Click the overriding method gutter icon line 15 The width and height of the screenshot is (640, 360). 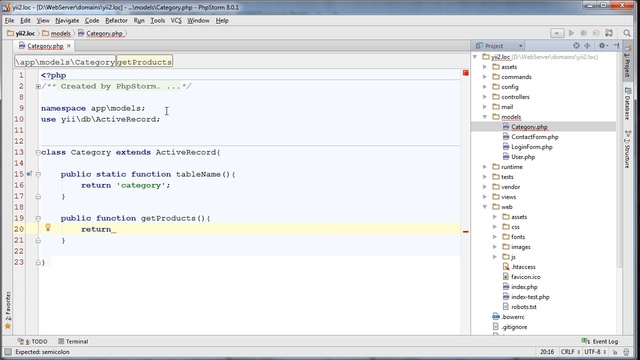[x=29, y=174]
